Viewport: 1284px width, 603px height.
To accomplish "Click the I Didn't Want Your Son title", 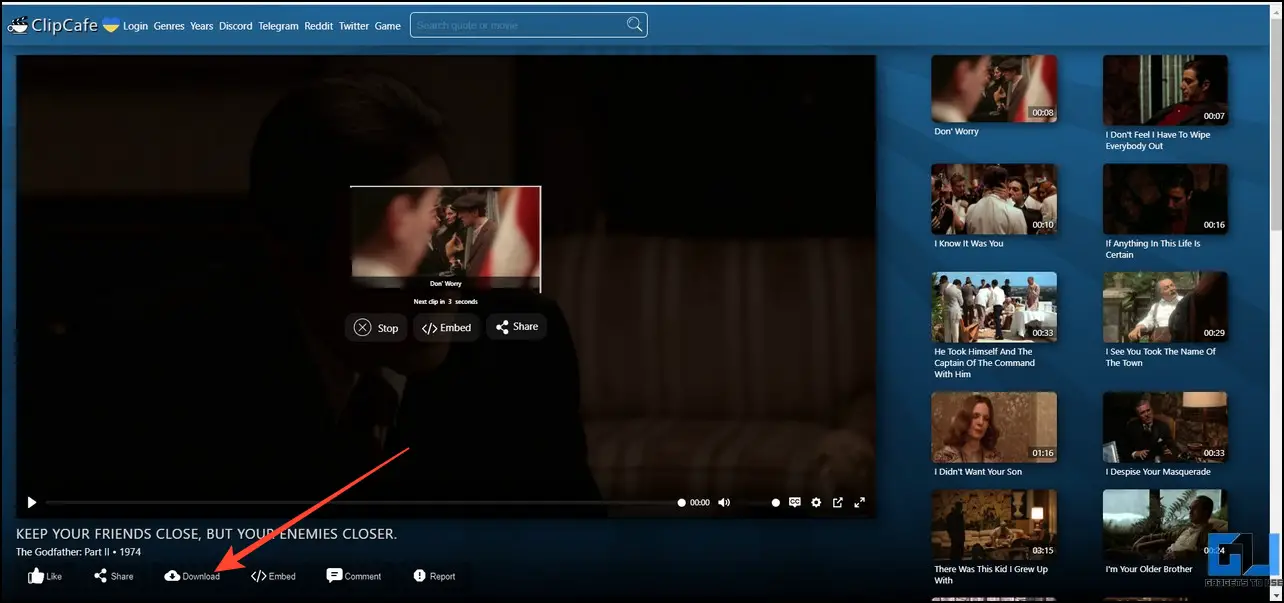I will coord(978,472).
